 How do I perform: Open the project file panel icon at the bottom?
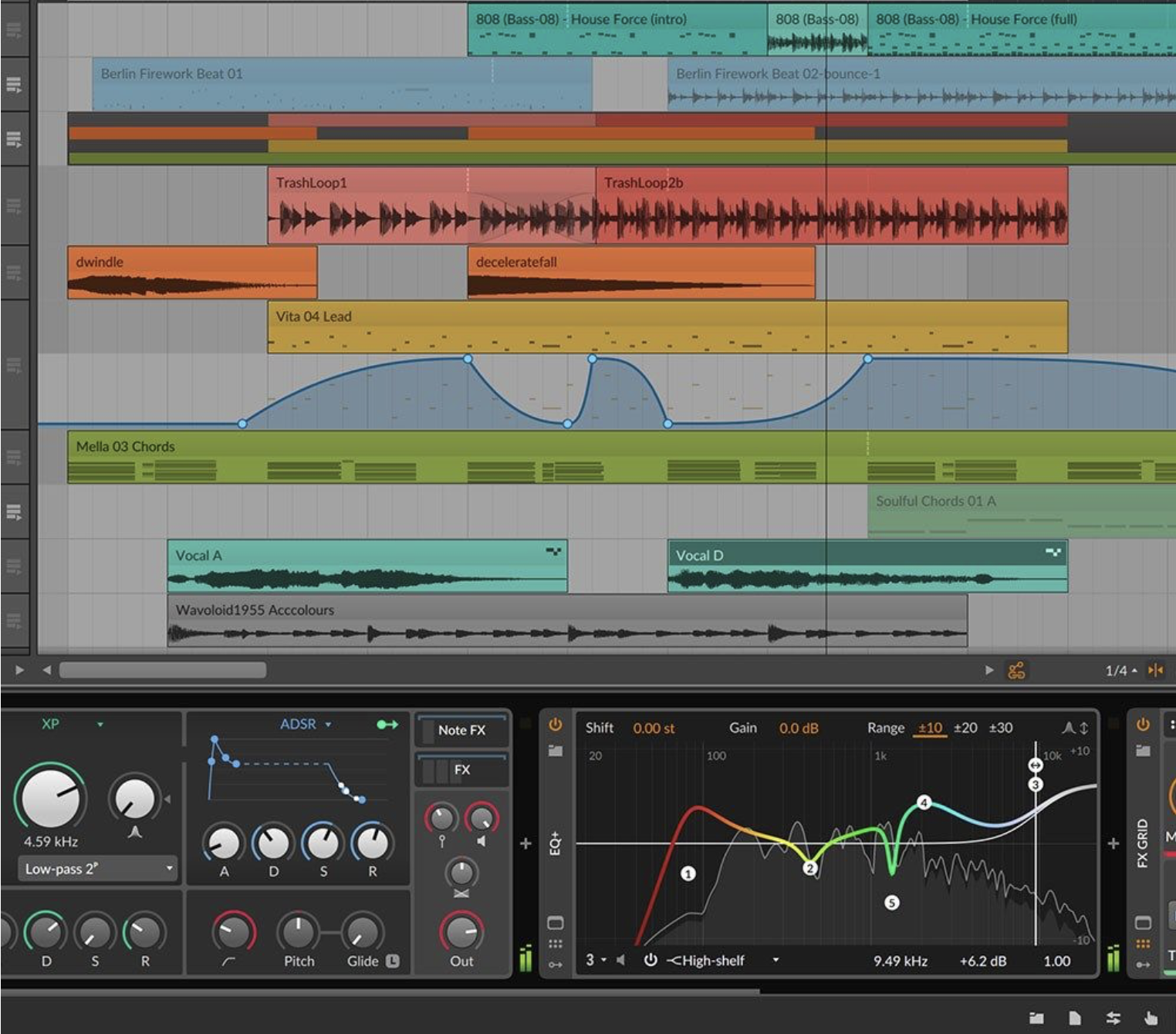(x=1074, y=1019)
